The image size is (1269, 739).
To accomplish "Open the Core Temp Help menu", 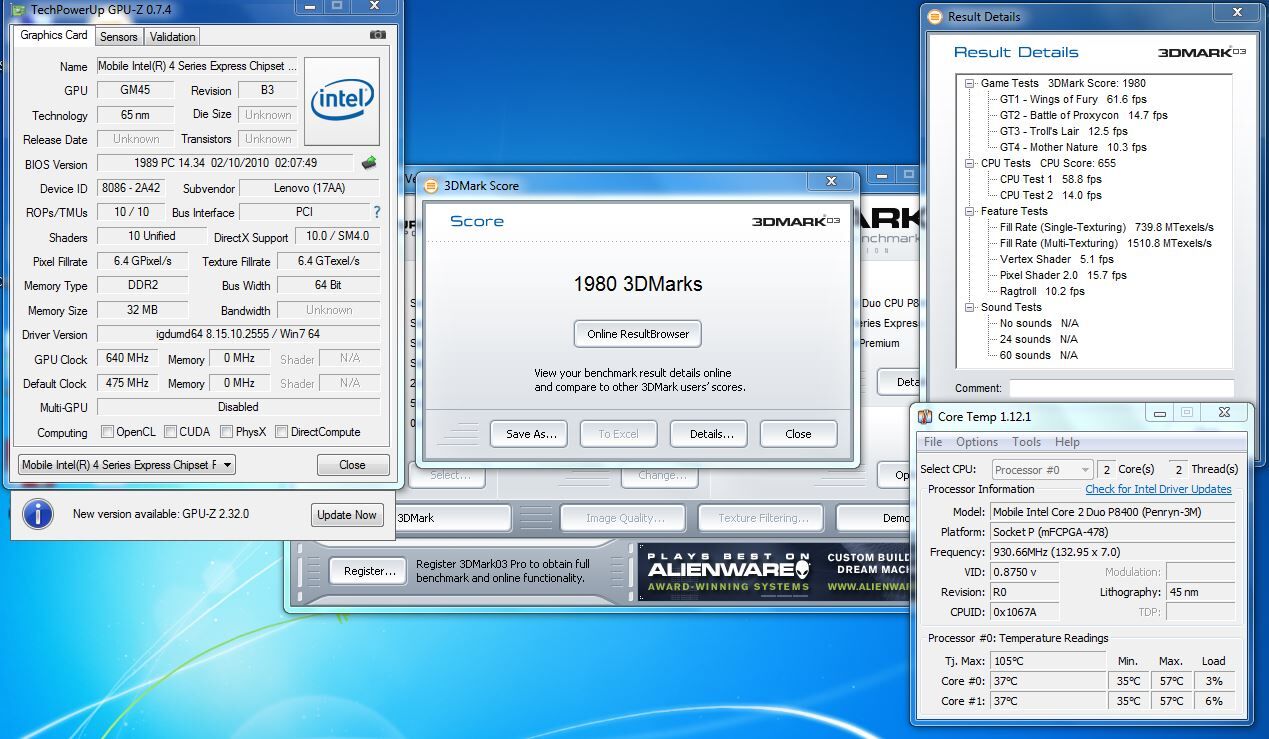I will coord(1067,442).
